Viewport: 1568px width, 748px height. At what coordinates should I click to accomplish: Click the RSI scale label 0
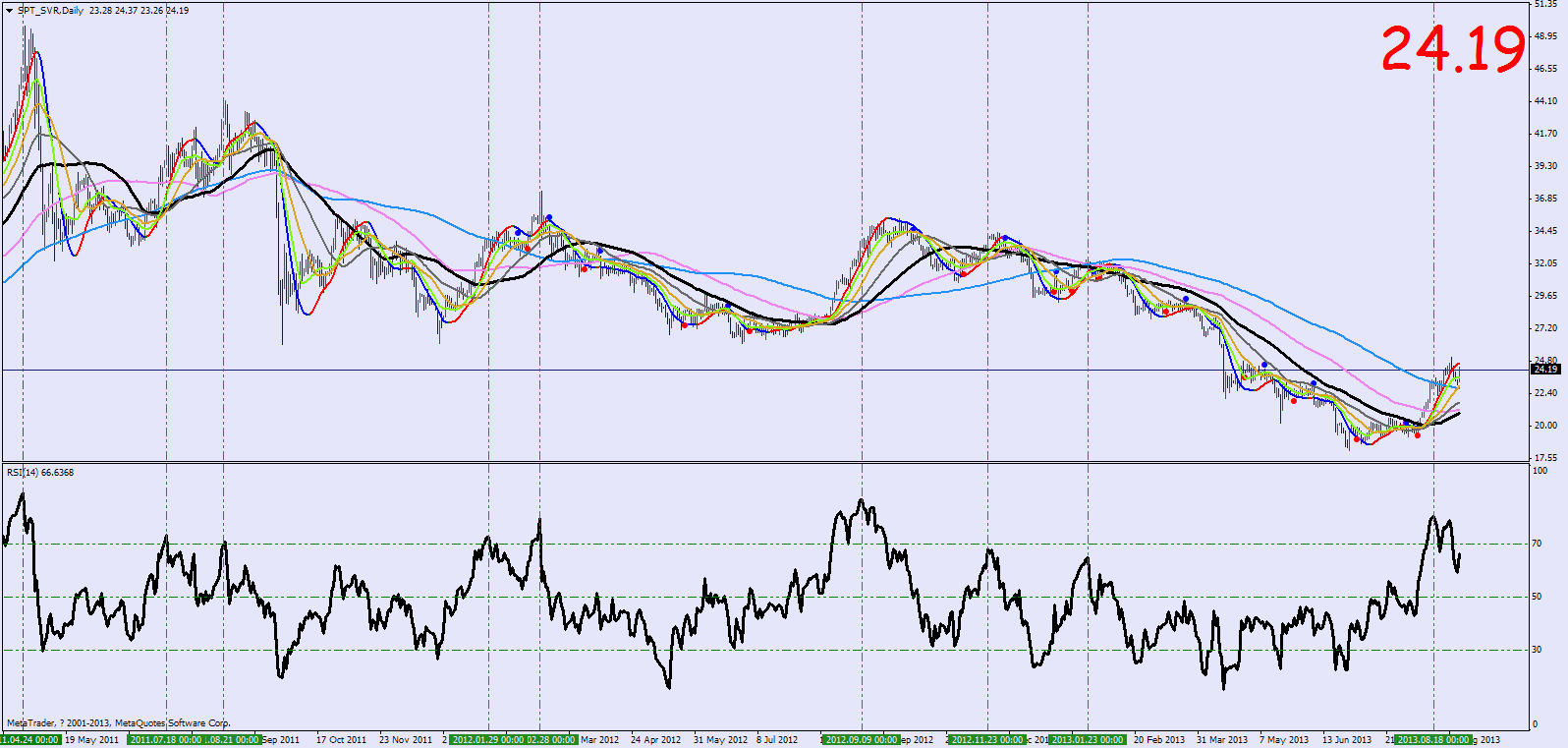(1536, 725)
